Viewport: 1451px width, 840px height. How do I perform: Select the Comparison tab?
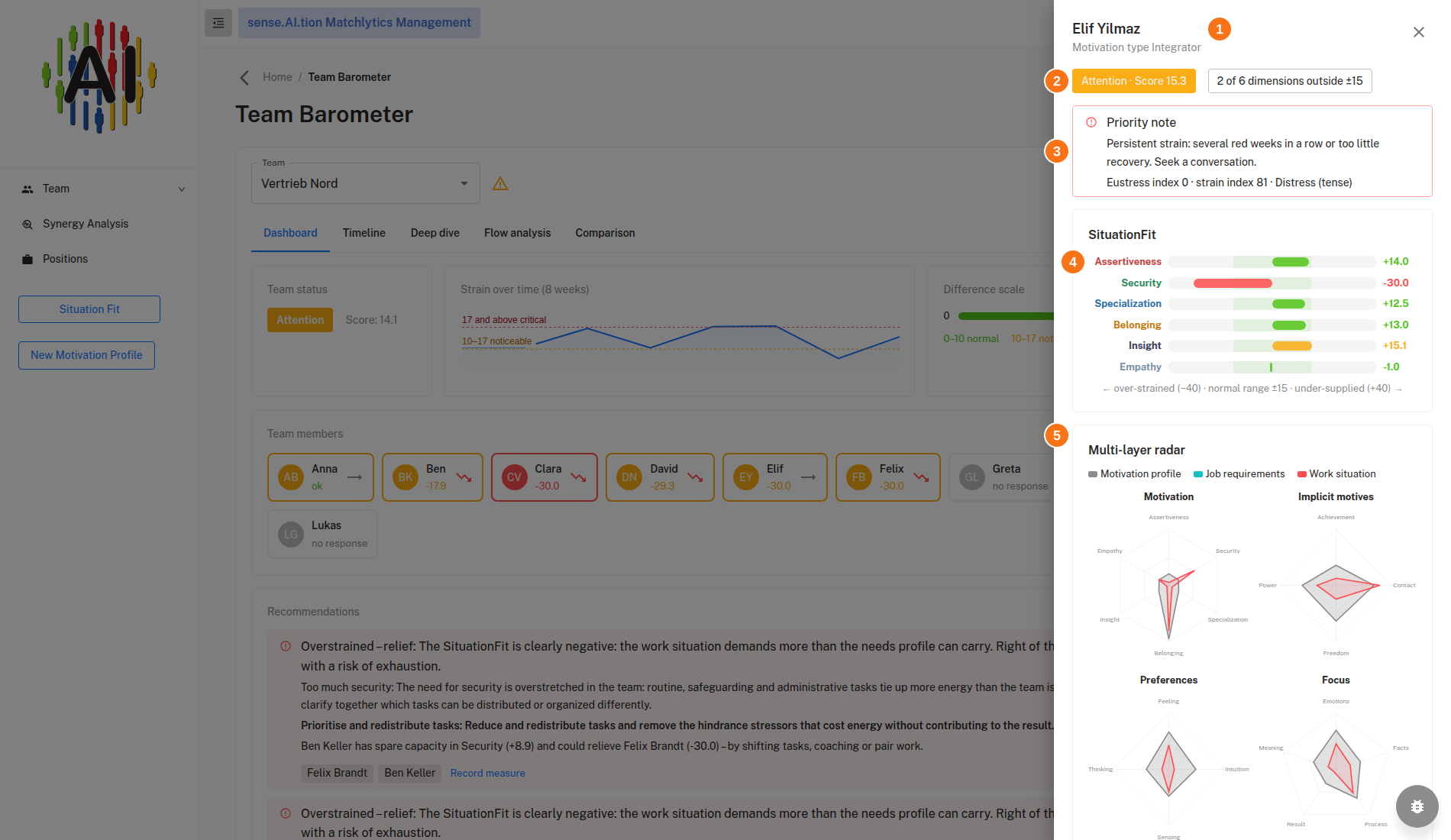click(x=606, y=233)
